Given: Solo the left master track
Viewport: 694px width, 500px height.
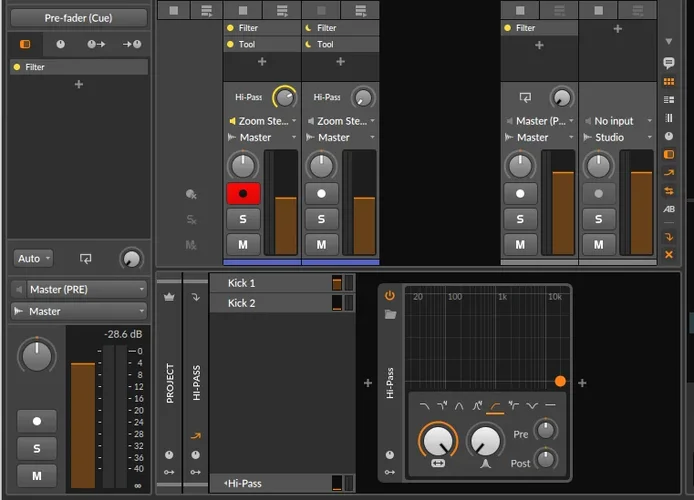Looking at the screenshot, I should click(37, 449).
